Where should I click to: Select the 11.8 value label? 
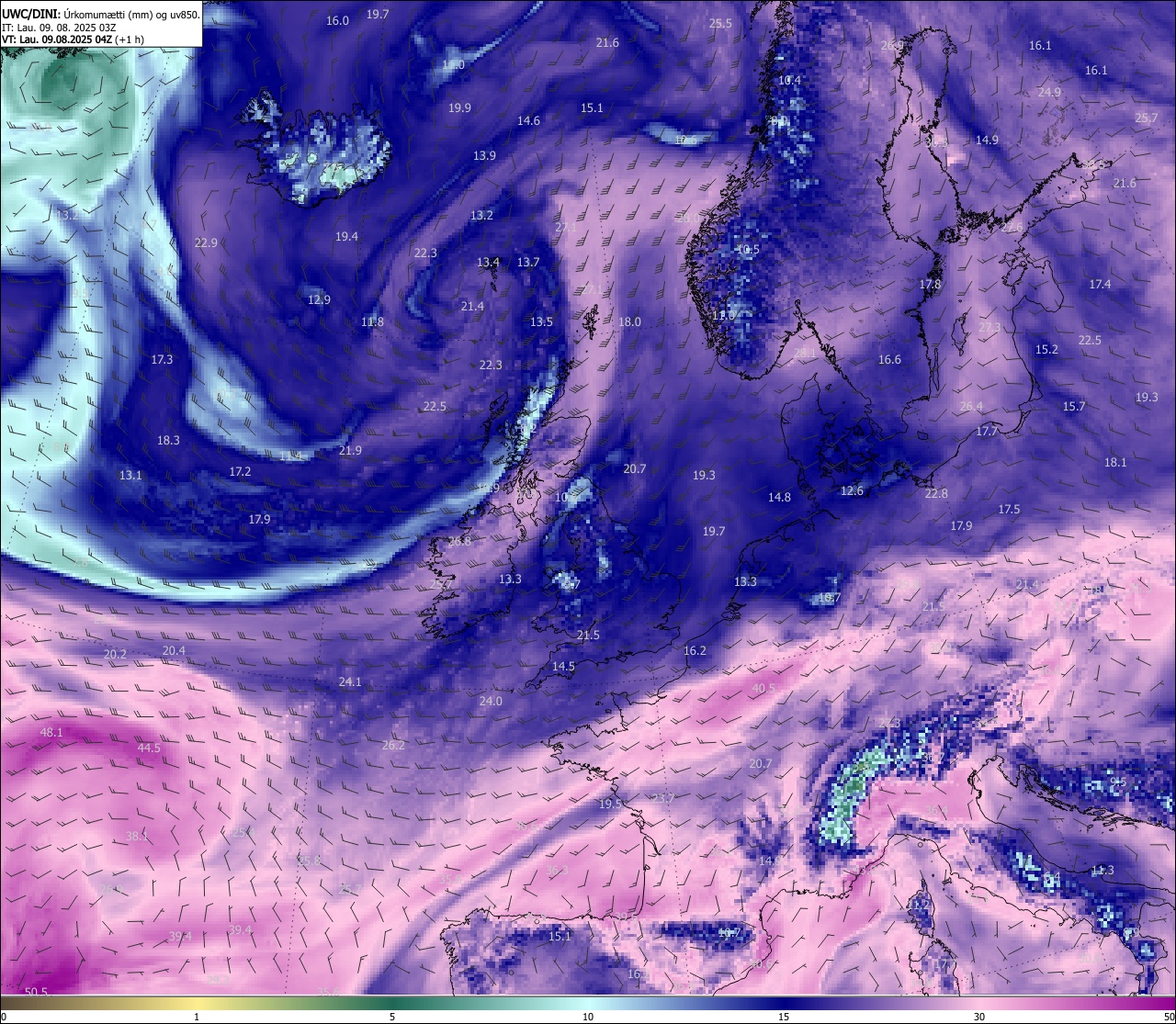(x=372, y=322)
